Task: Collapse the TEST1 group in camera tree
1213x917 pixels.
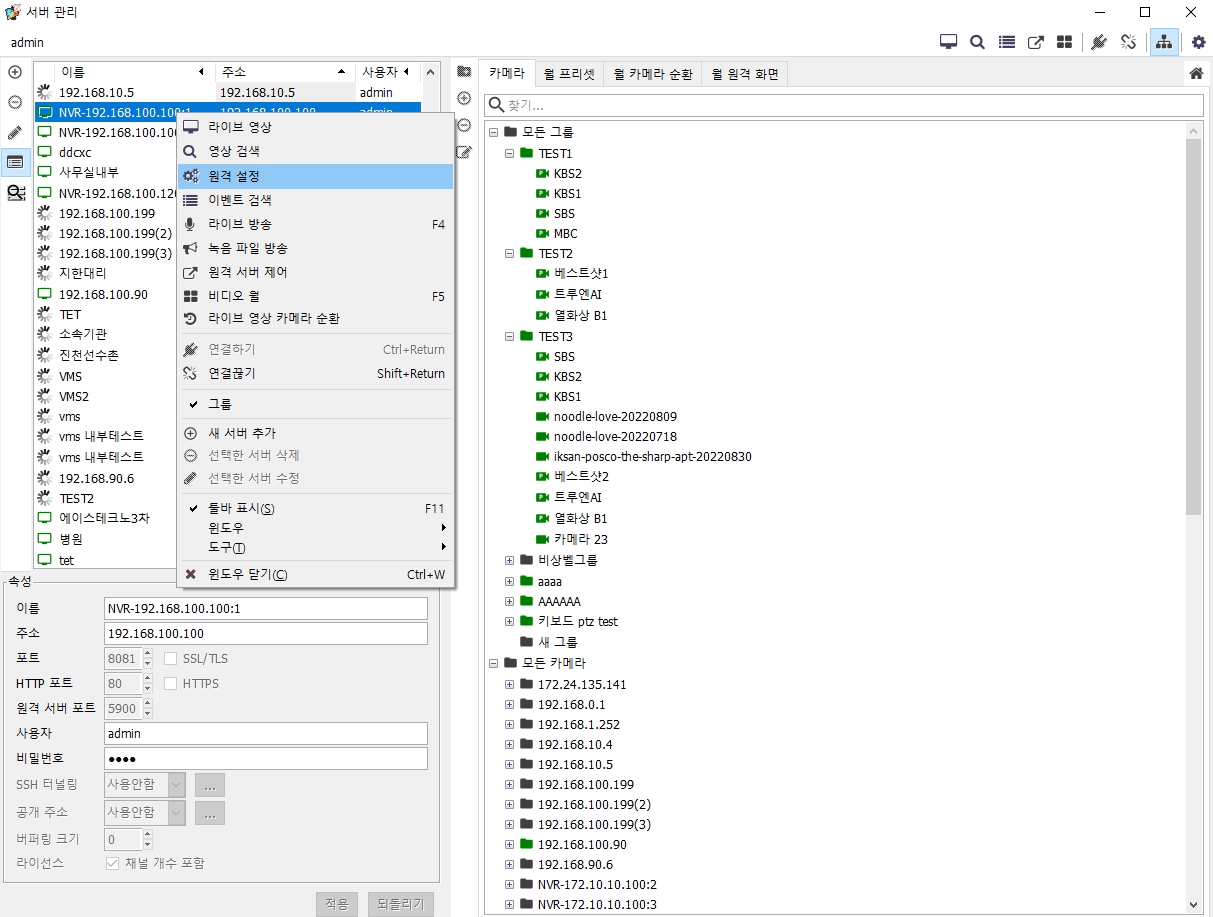Action: point(509,153)
